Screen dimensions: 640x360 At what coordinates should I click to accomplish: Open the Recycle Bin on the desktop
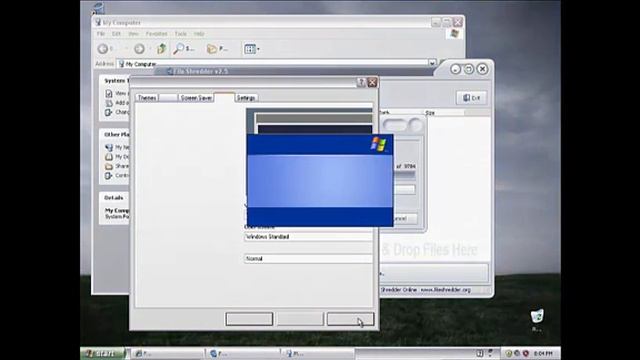(x=537, y=317)
